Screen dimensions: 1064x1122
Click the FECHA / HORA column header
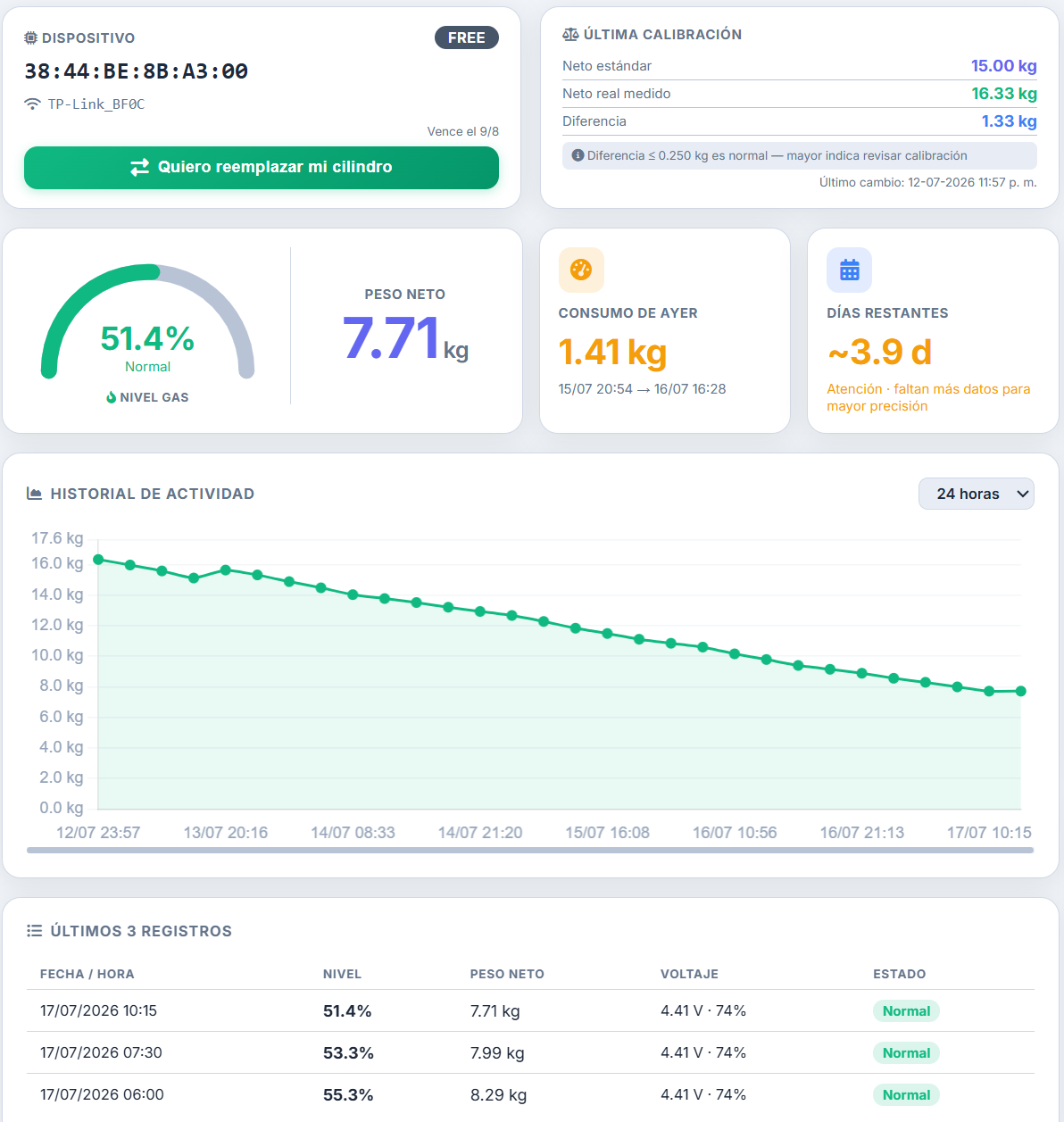pos(87,974)
